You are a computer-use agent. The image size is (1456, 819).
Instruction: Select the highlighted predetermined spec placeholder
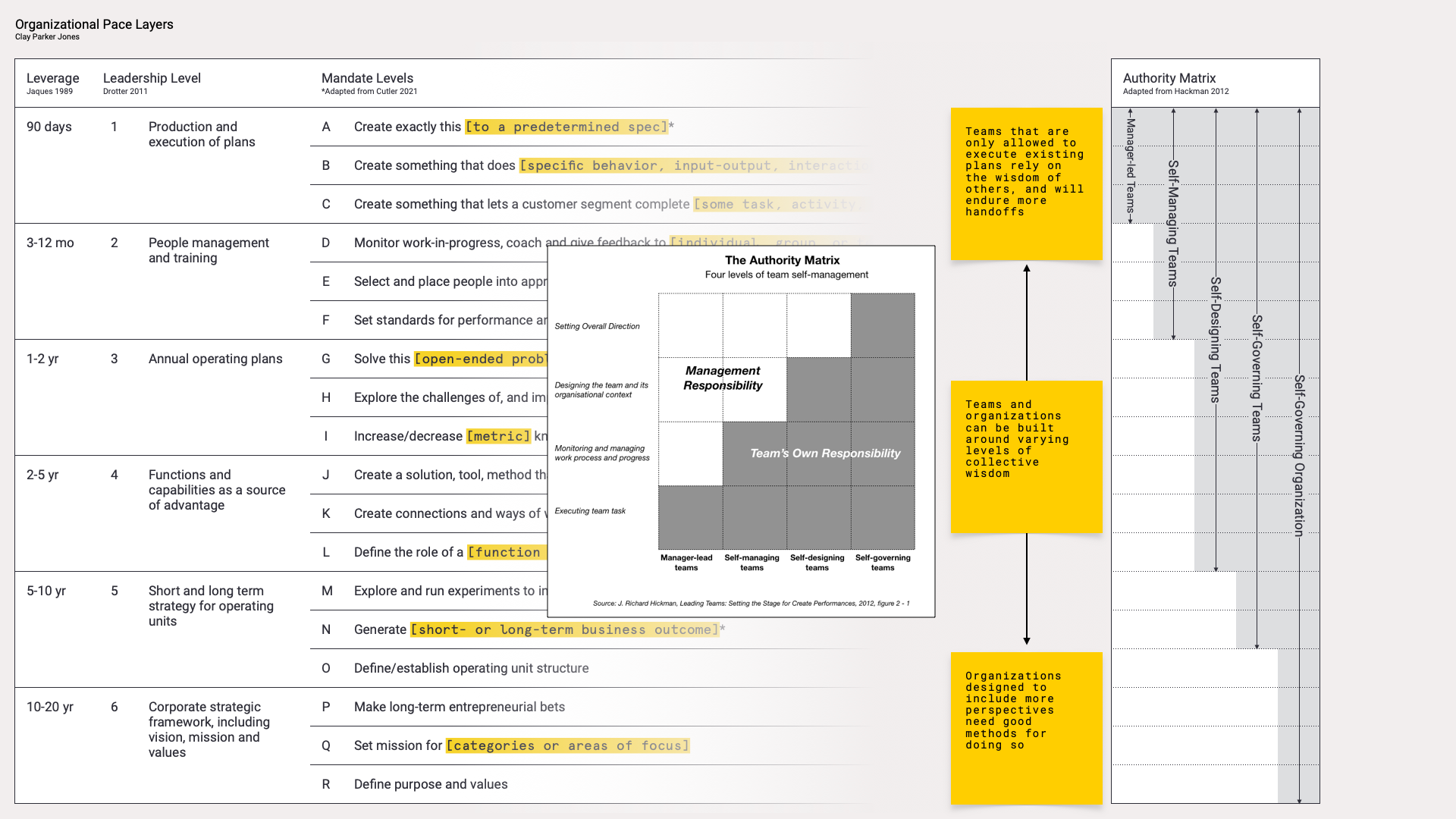coord(566,127)
